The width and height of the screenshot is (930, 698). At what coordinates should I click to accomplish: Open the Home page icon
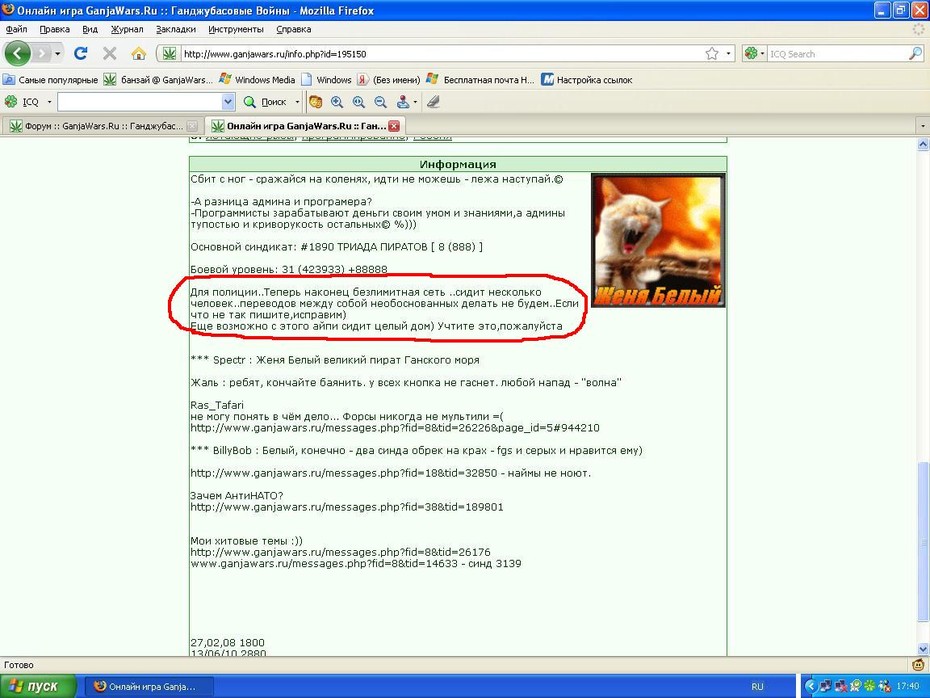pos(138,54)
